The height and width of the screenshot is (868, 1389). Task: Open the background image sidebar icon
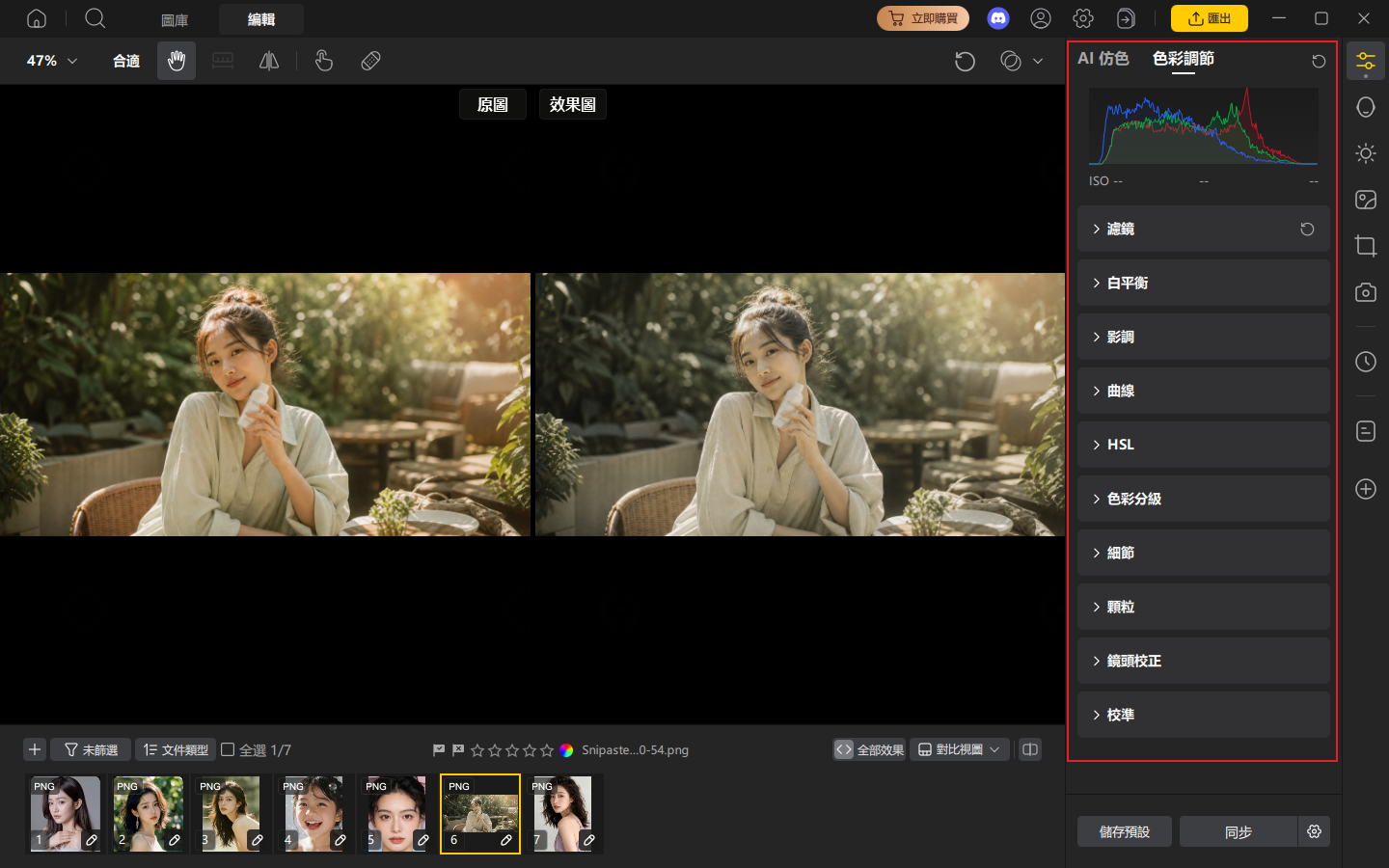(1366, 200)
